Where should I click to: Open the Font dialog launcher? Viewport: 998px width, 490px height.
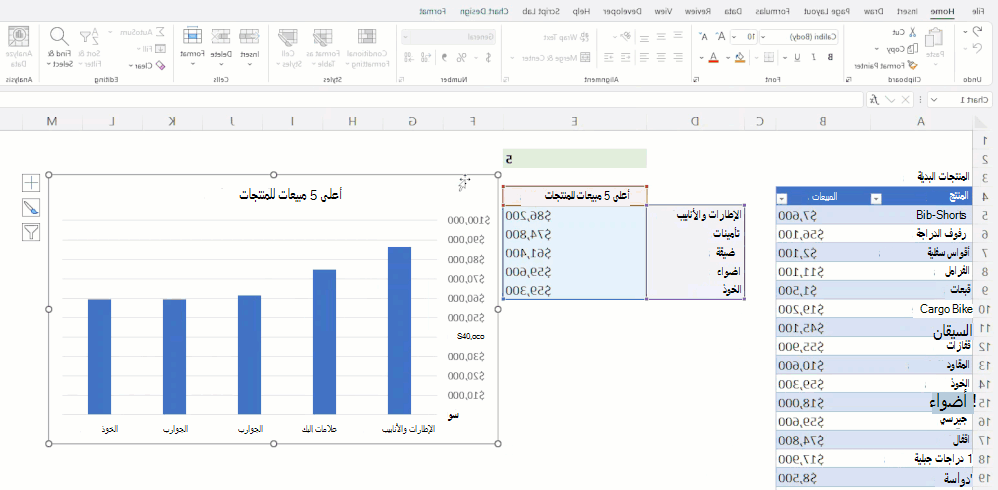click(x=696, y=80)
